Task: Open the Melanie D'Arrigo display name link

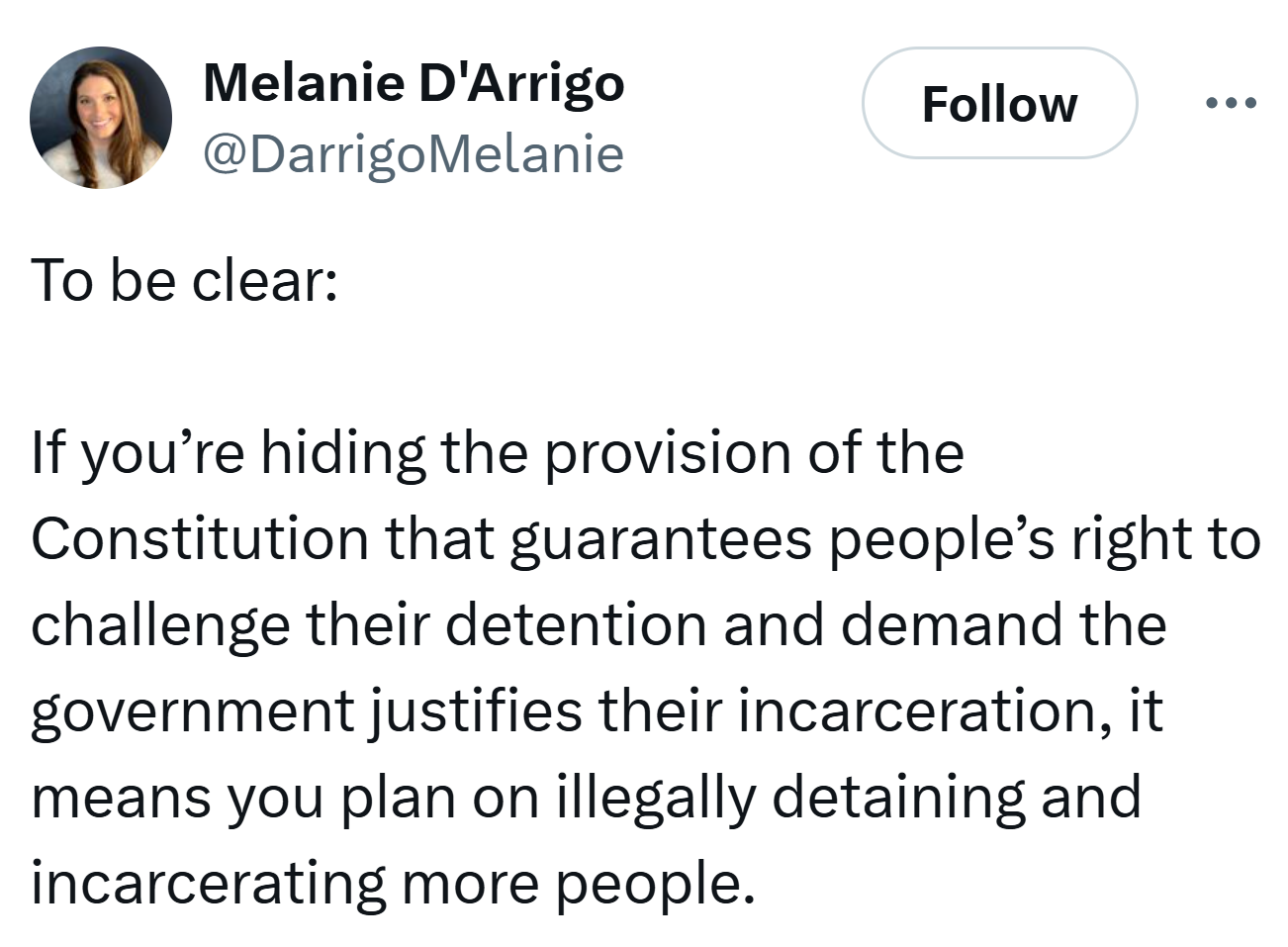Action: click(414, 82)
